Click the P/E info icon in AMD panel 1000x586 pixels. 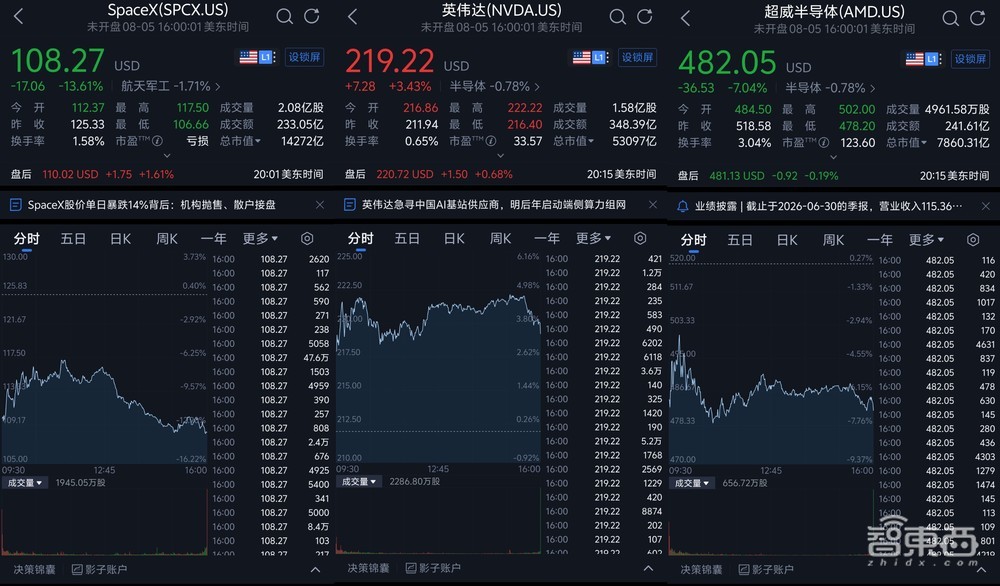coord(823,143)
